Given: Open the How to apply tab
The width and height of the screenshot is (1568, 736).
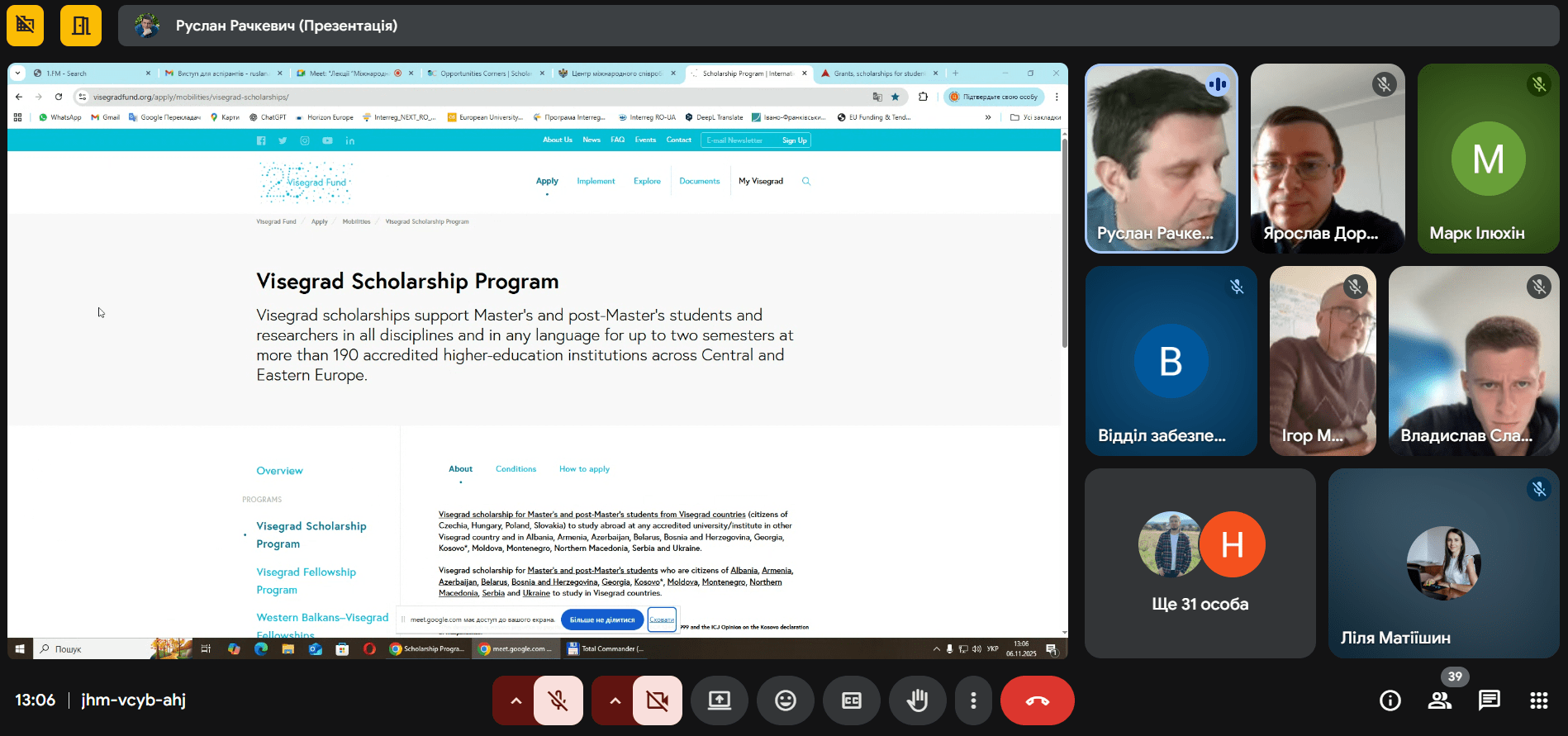Looking at the screenshot, I should [x=584, y=469].
